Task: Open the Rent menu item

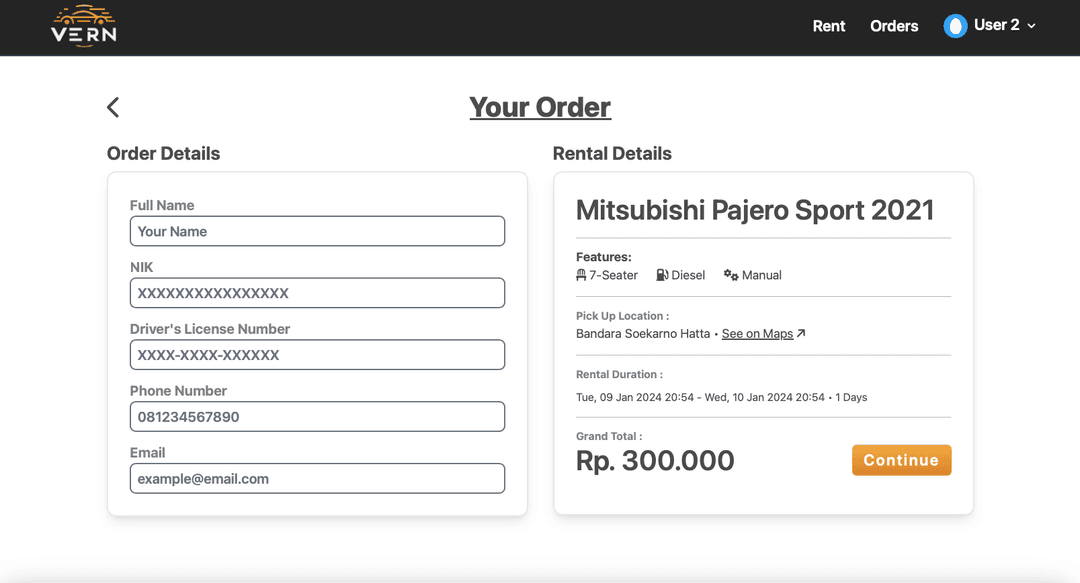Action: [x=829, y=26]
